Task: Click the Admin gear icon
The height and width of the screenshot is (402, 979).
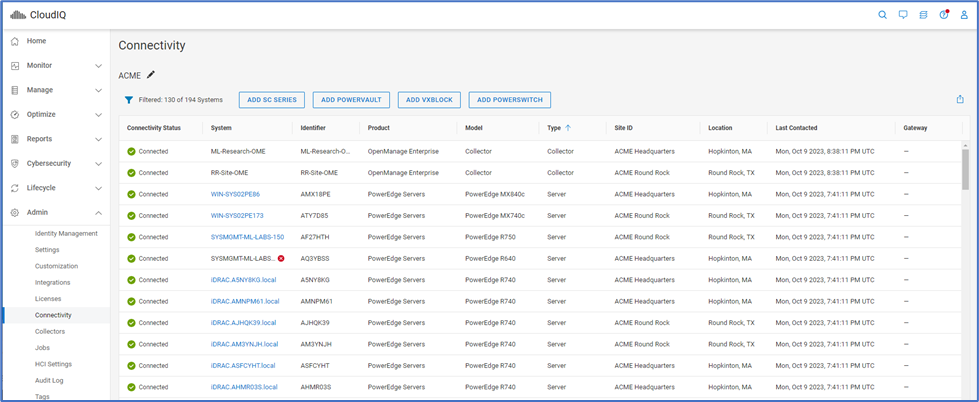Action: tap(15, 213)
